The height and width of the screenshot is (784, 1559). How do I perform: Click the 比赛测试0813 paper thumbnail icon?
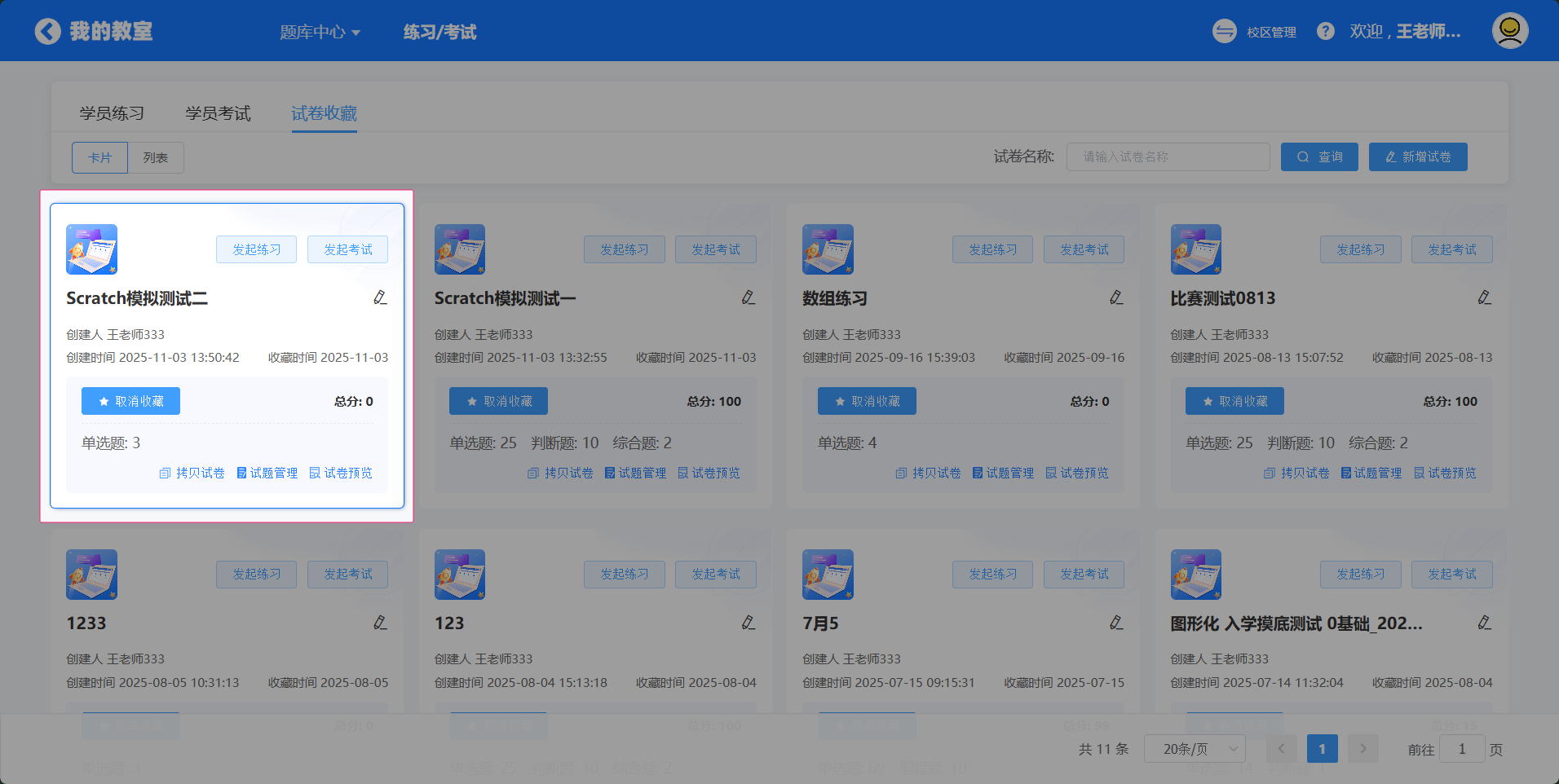(1196, 249)
